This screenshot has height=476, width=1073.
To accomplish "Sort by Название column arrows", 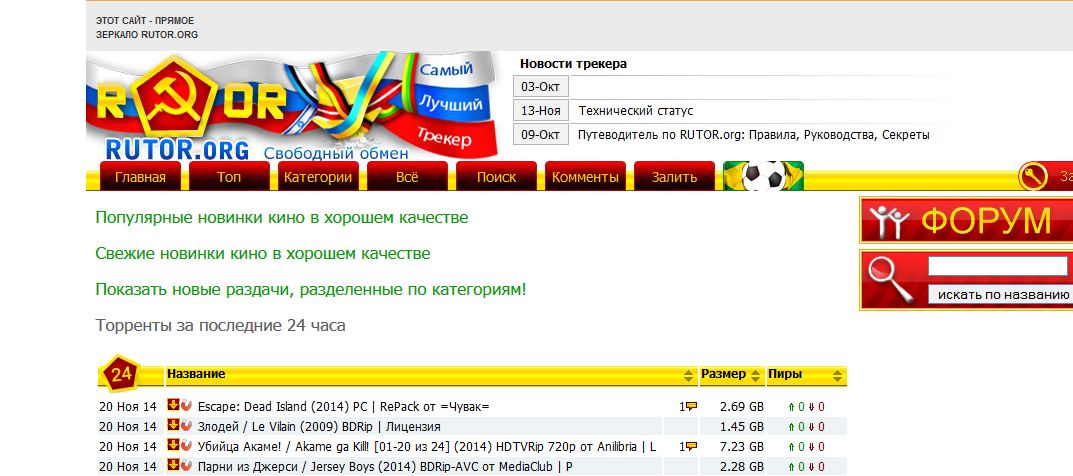I will [688, 375].
